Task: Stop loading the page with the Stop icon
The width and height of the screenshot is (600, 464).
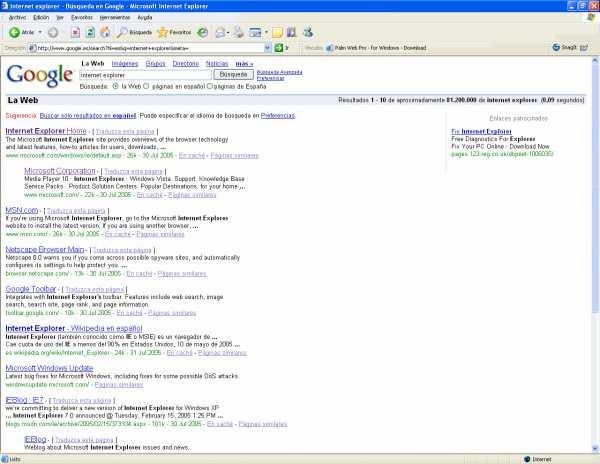Action: pyautogui.click(x=75, y=33)
